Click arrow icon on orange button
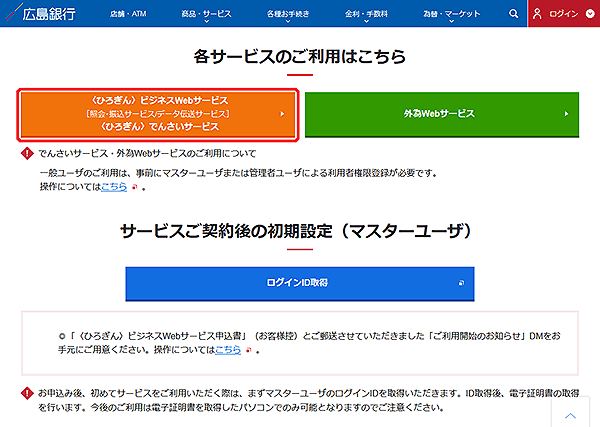Viewport: 600px width, 427px height. (x=282, y=114)
